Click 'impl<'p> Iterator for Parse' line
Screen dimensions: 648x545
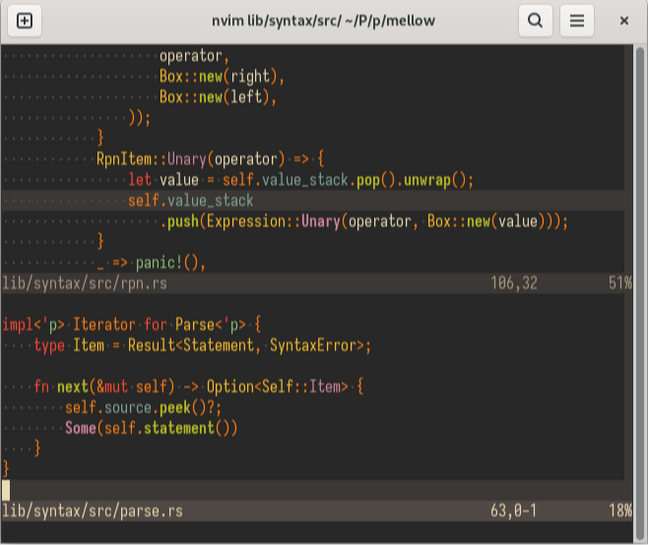coord(132,325)
